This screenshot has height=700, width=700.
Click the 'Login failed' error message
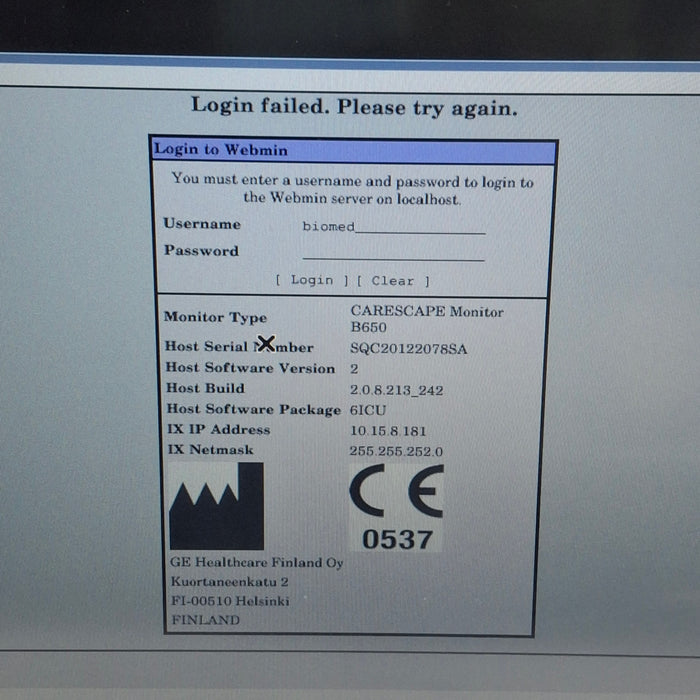tap(354, 106)
